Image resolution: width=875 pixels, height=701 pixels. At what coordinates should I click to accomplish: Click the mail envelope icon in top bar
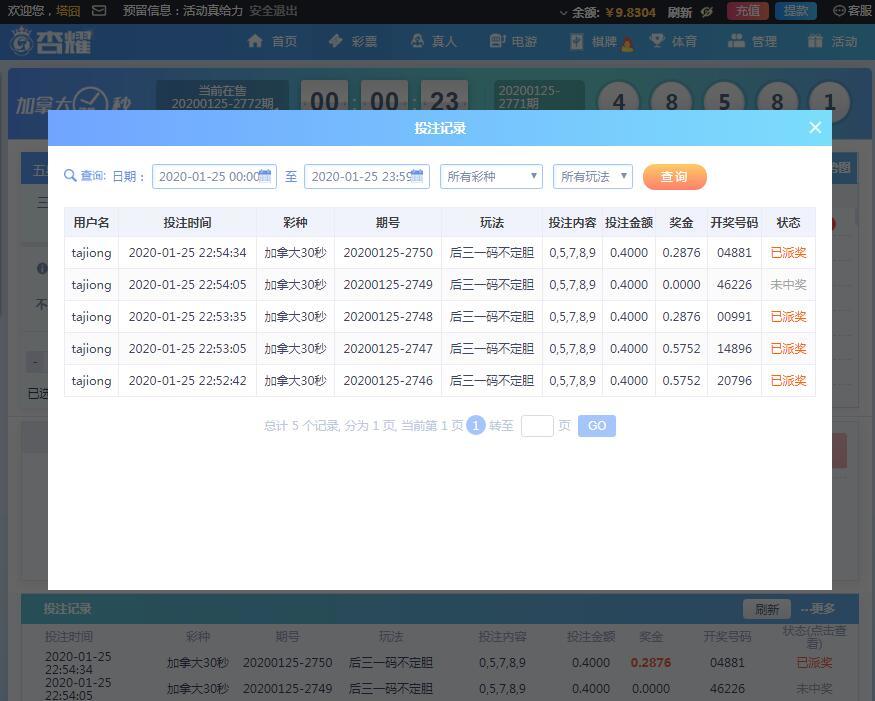point(99,11)
